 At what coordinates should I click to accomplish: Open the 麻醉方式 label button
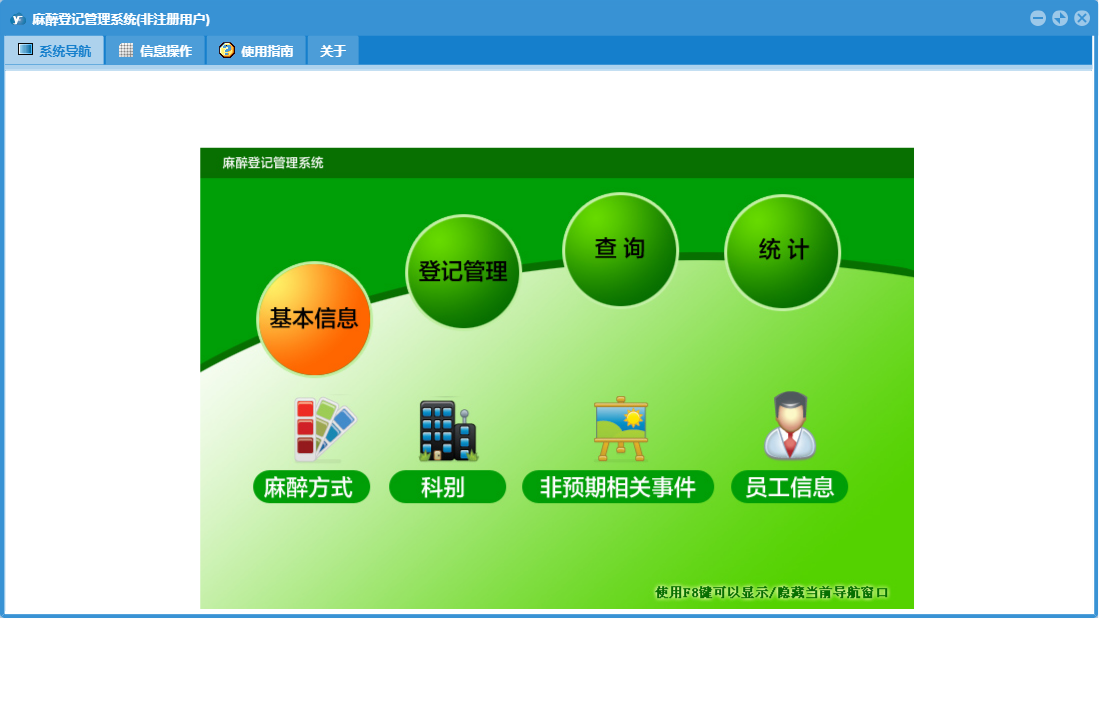[311, 487]
